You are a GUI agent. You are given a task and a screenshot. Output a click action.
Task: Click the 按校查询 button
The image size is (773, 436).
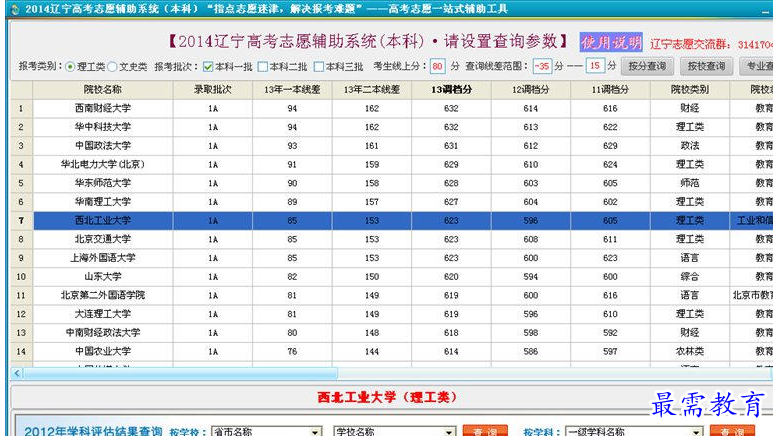click(x=706, y=66)
